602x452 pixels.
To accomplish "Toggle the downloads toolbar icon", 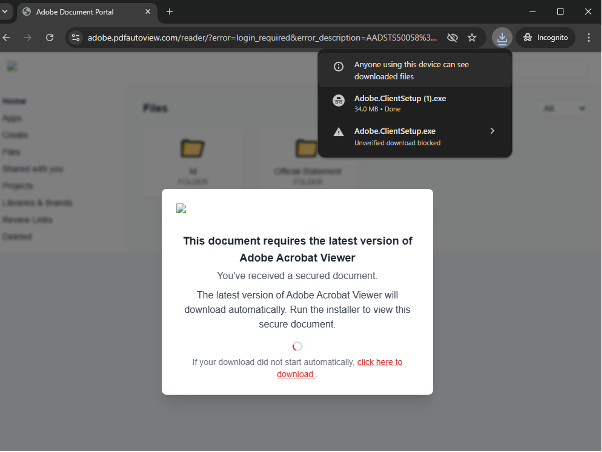I will pyautogui.click(x=502, y=38).
